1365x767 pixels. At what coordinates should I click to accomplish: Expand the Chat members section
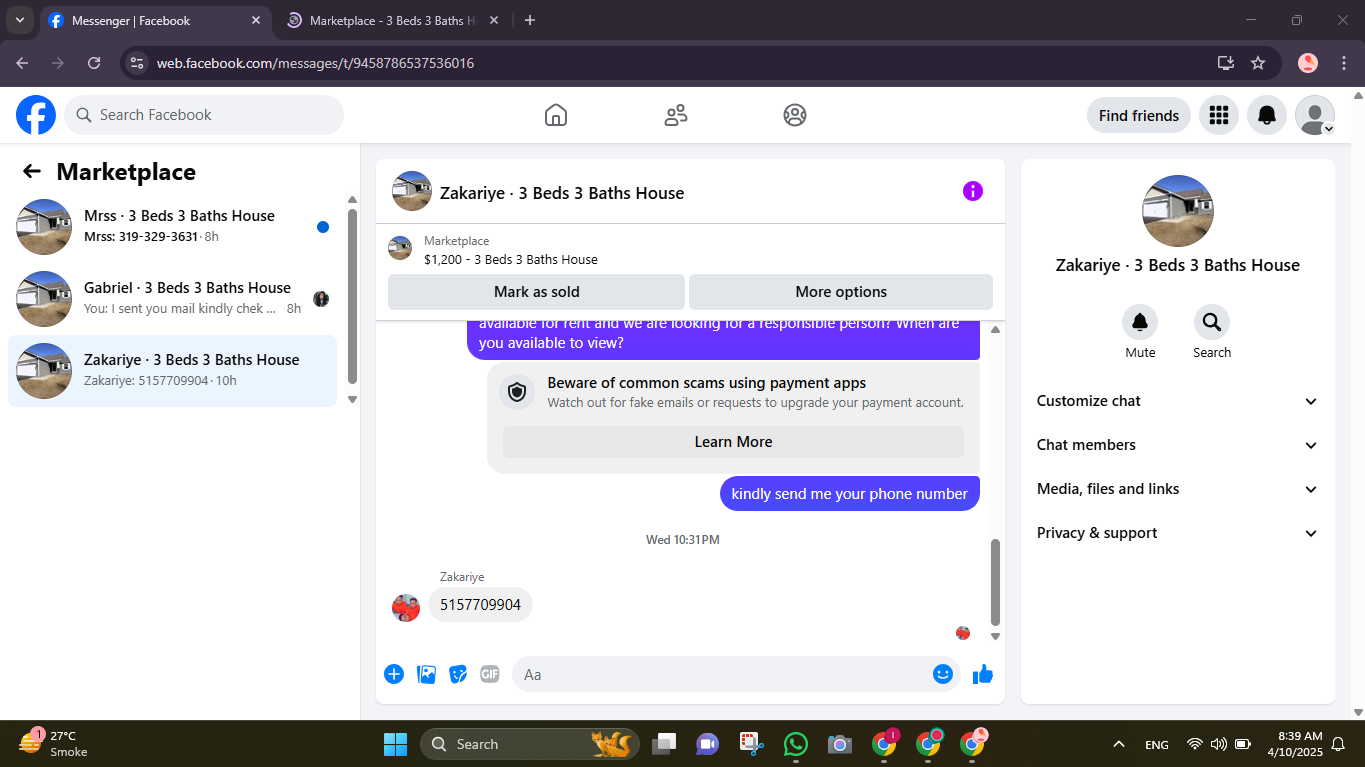point(1177,445)
